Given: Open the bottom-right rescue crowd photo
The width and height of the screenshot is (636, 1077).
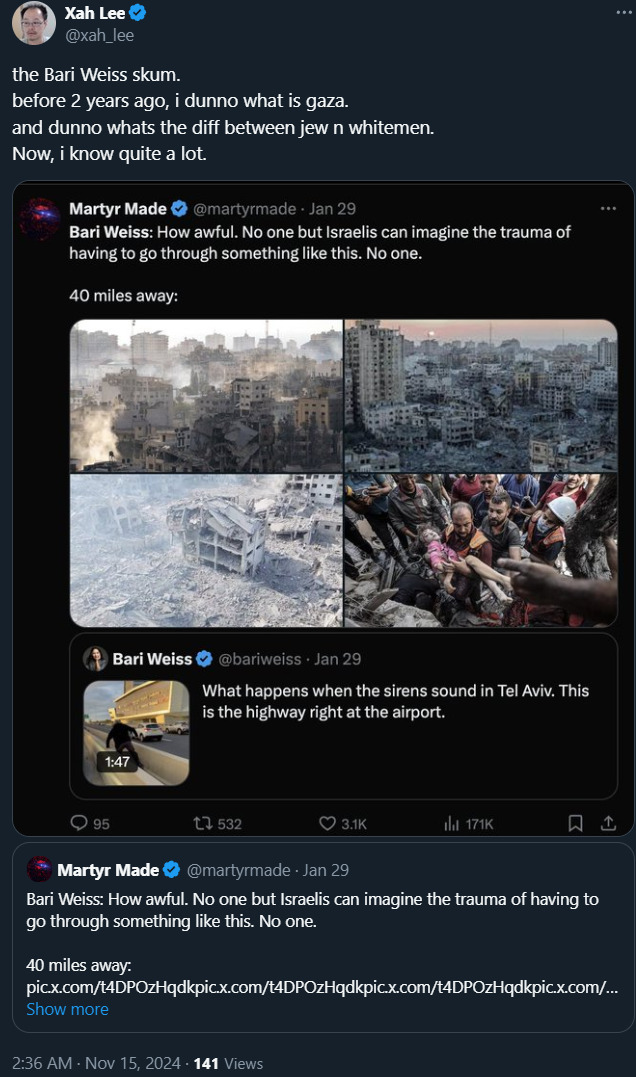Looking at the screenshot, I should click(x=481, y=550).
